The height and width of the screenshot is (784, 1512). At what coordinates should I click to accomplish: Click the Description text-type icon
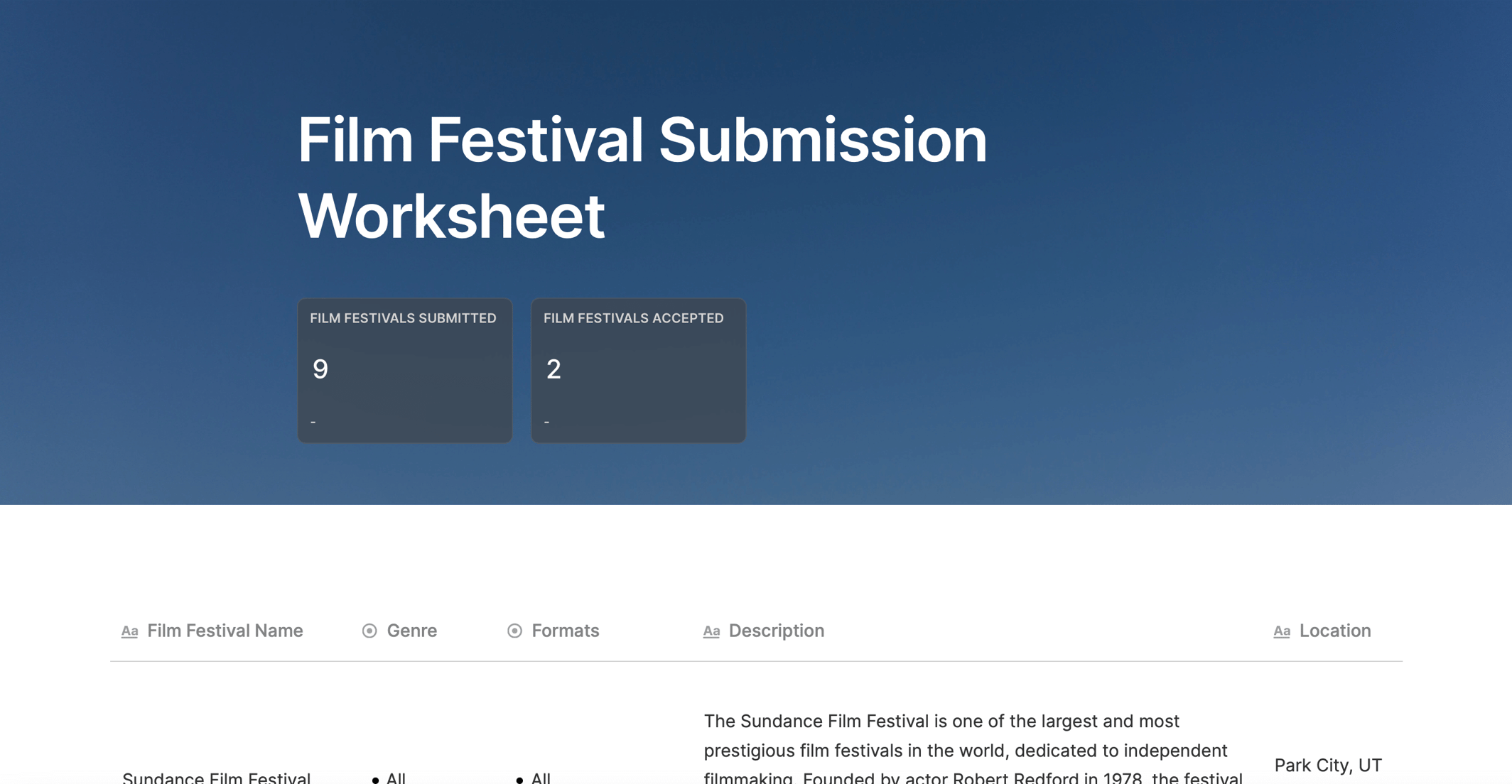click(x=711, y=631)
